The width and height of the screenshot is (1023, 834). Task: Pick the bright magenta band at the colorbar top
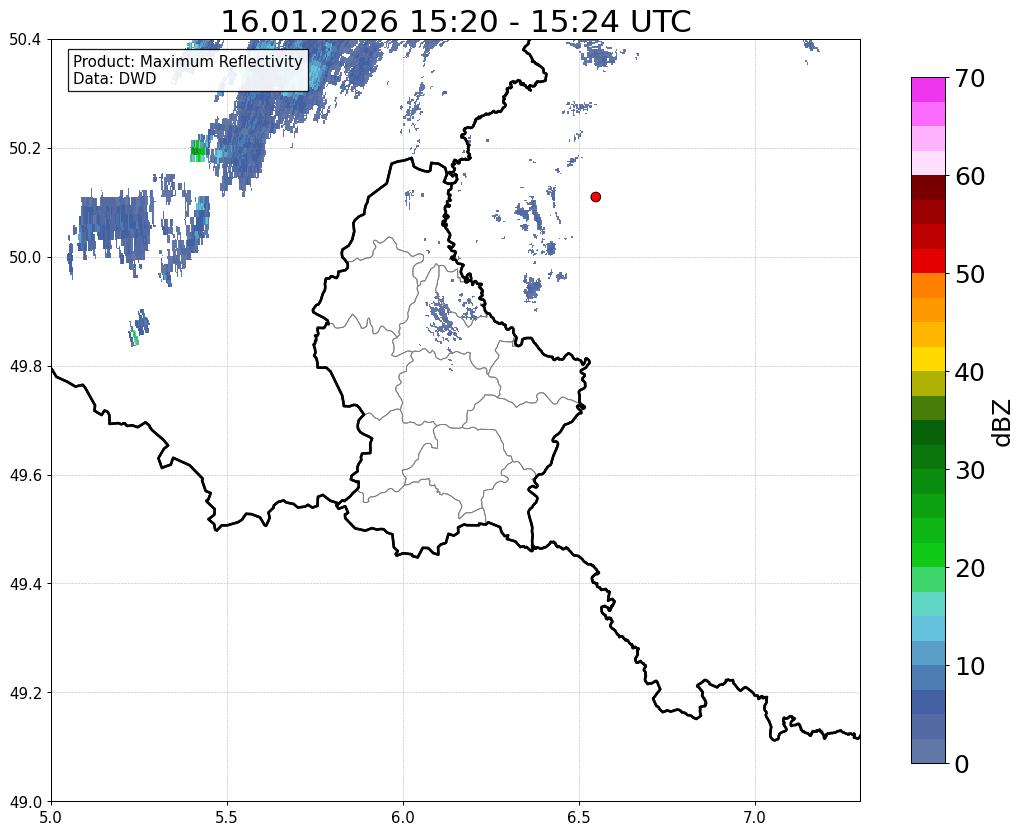click(928, 90)
